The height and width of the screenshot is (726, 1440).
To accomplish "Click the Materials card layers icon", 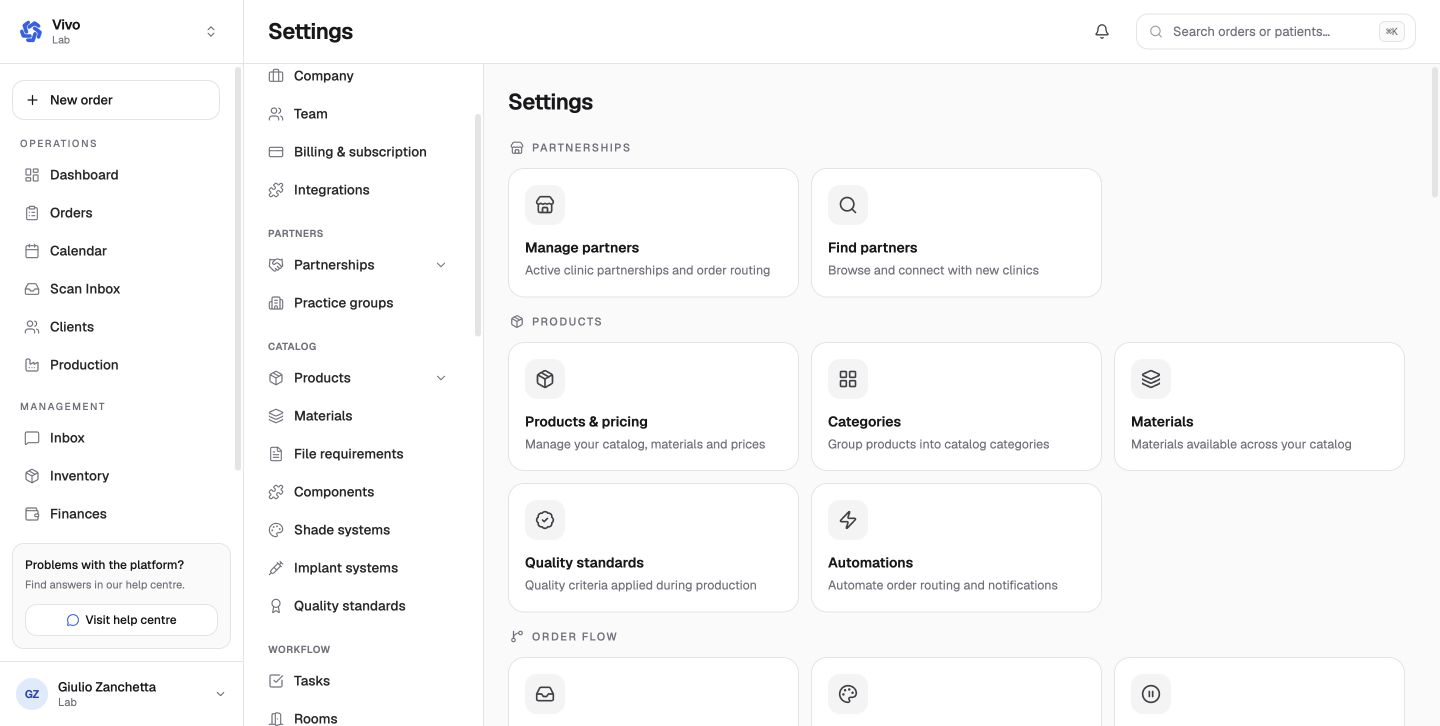I will [x=1151, y=379].
